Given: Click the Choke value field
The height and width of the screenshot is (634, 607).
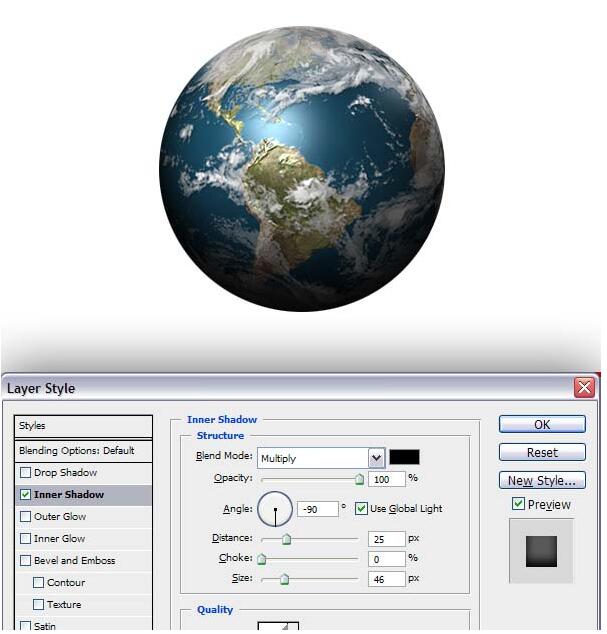Looking at the screenshot, I should point(387,559).
